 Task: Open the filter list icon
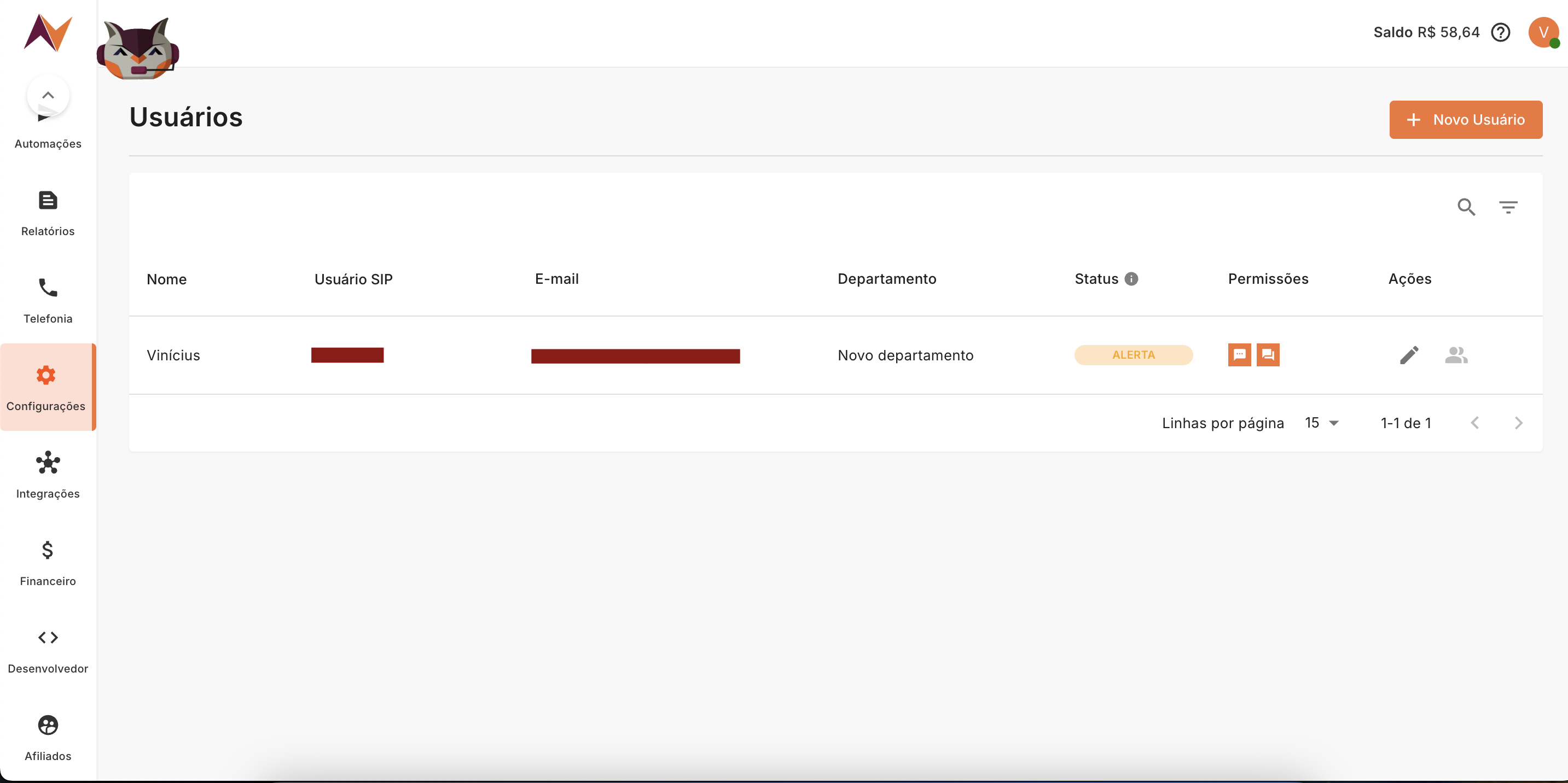coord(1508,207)
